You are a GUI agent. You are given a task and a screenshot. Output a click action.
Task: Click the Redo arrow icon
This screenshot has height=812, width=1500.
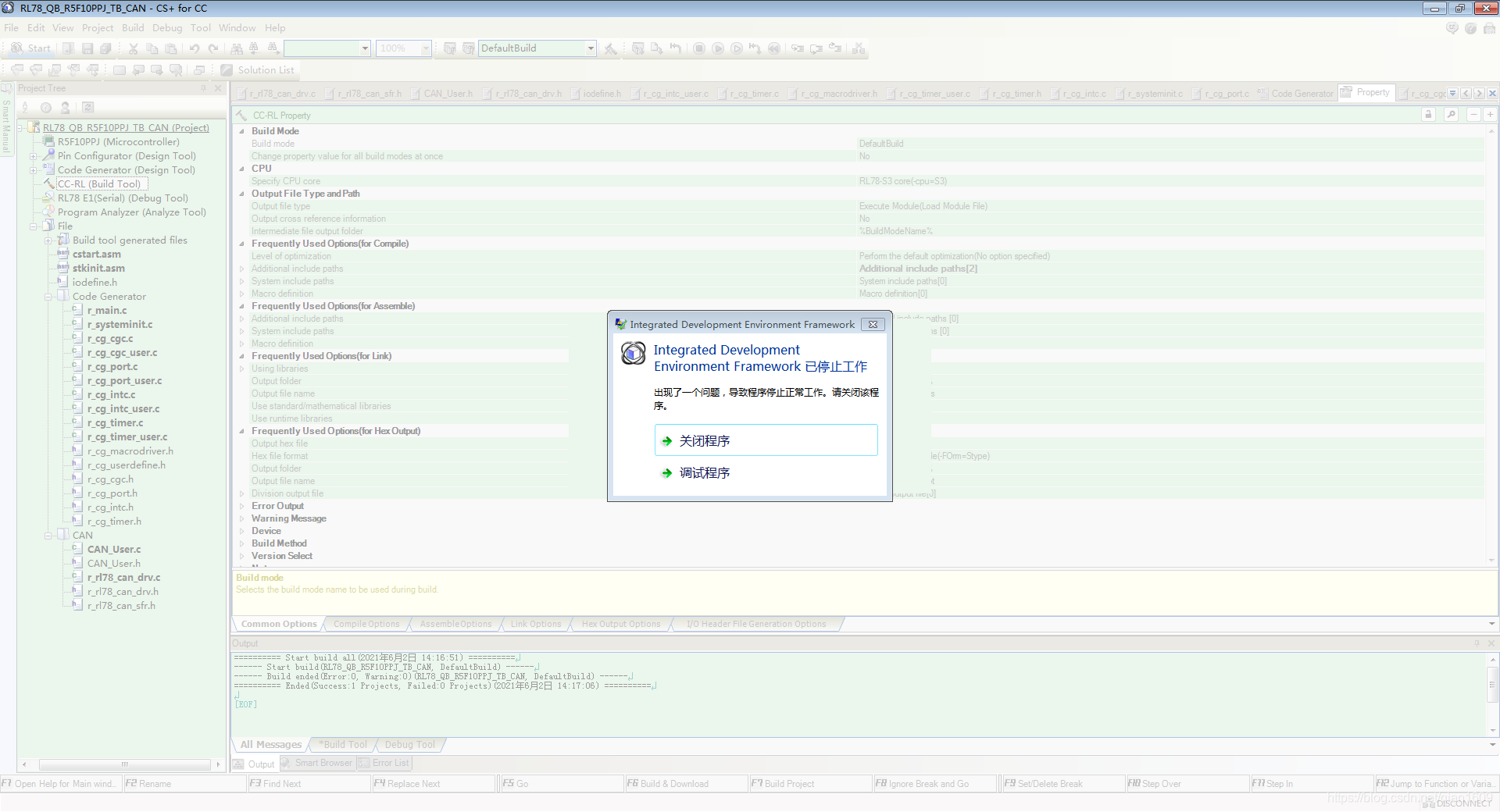click(213, 48)
